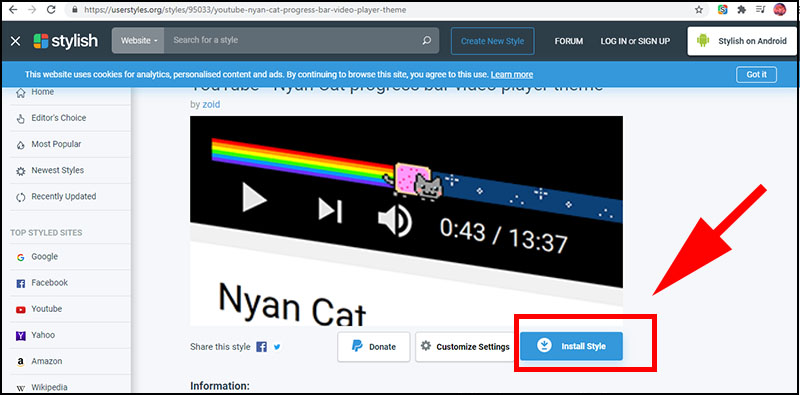Open the FORUM link in header

[x=569, y=41]
